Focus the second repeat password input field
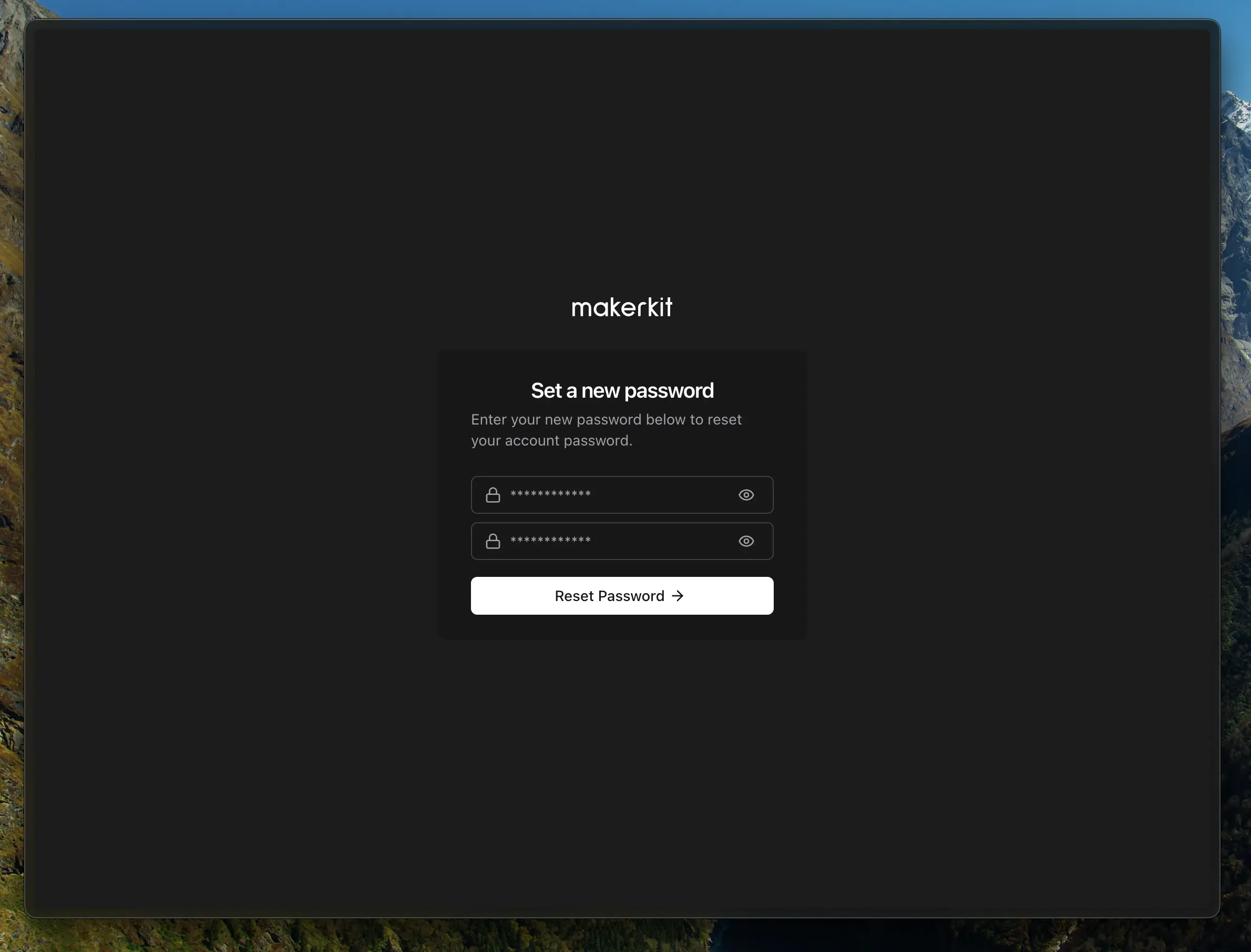Image resolution: width=1251 pixels, height=952 pixels. (x=652, y=541)
